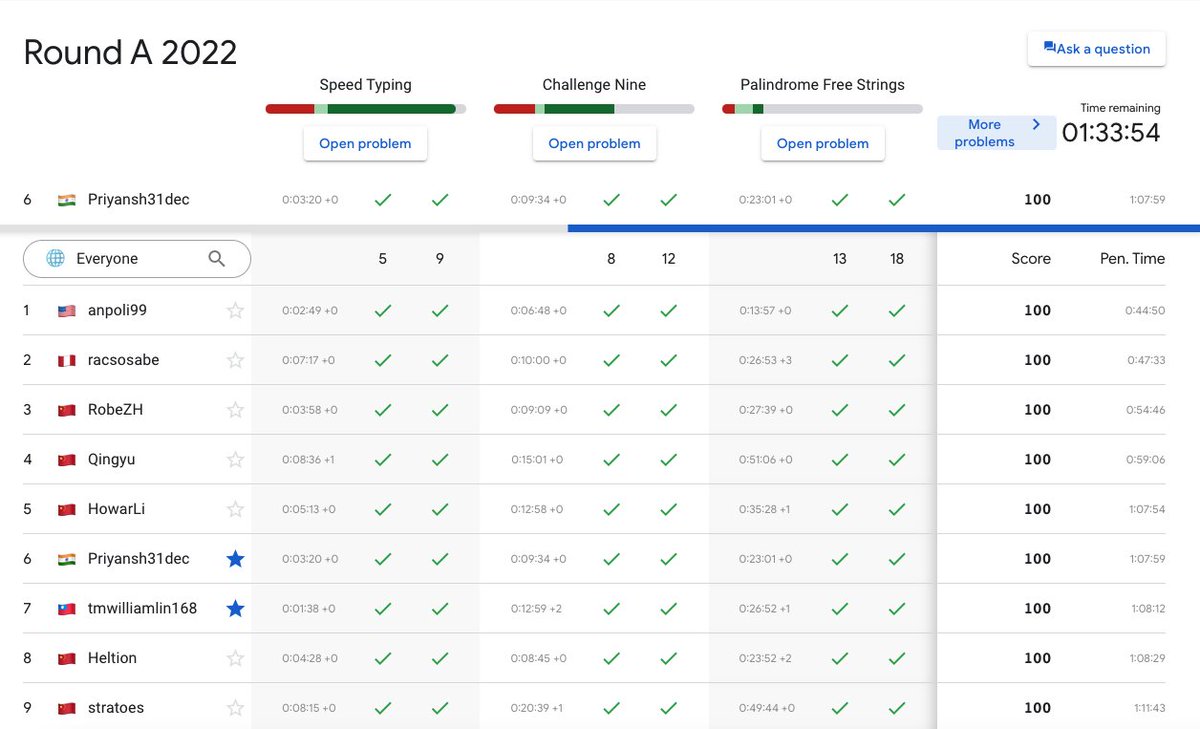Screen dimensions: 1200x729
Task: Click the China flag beside RobeZH
Action: [67, 410]
